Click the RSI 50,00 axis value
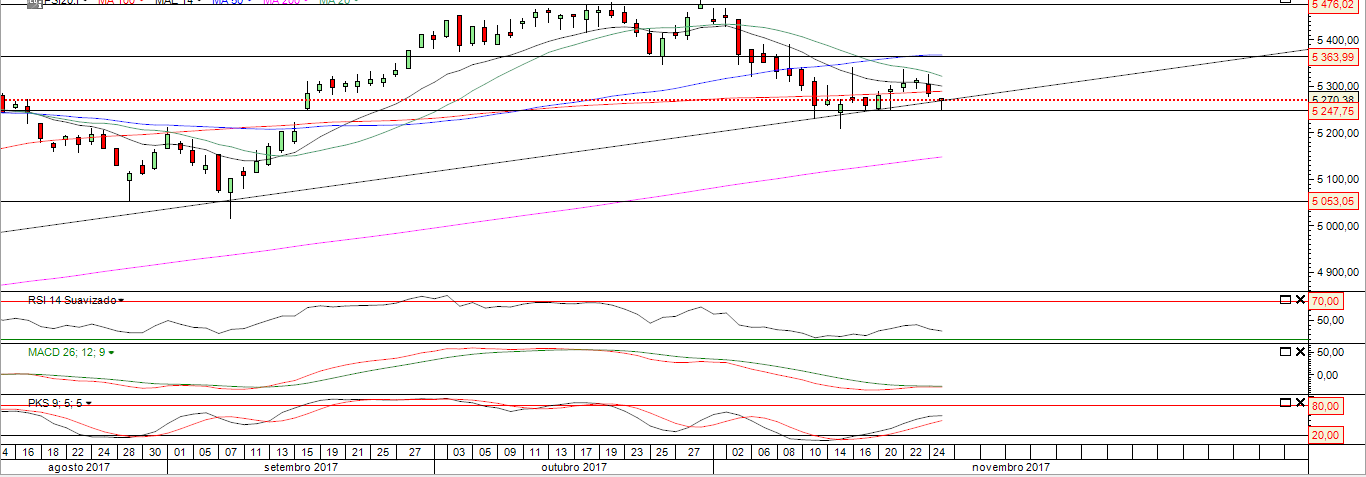Viewport: 1366px width, 477px height. (x=1330, y=320)
